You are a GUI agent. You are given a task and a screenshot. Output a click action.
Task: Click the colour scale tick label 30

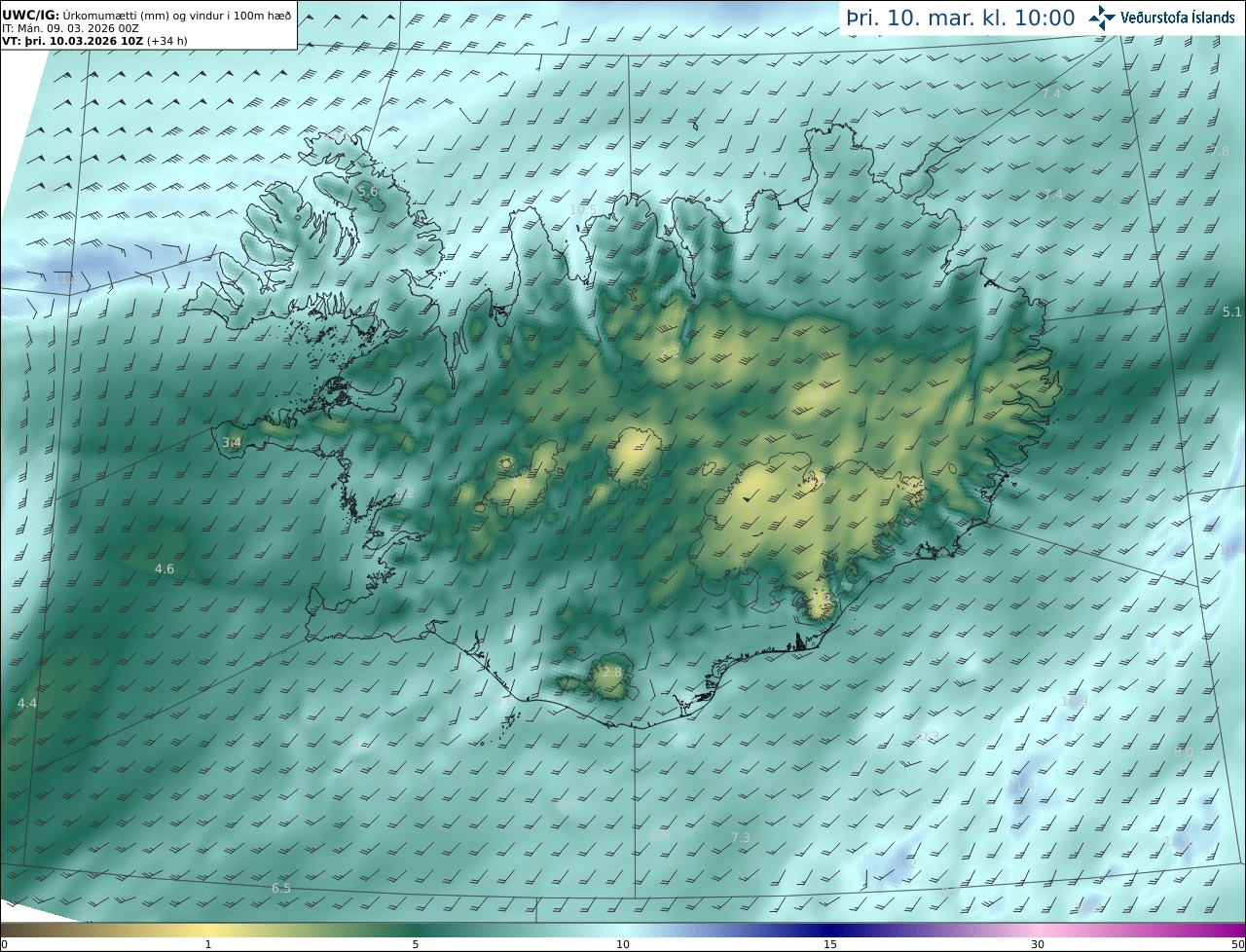click(1038, 944)
